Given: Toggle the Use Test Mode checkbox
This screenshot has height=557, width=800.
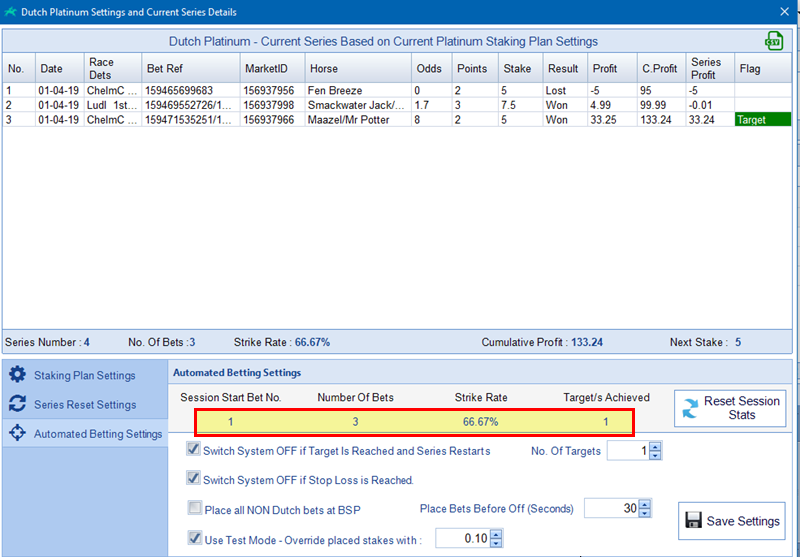Looking at the screenshot, I should (x=194, y=537).
